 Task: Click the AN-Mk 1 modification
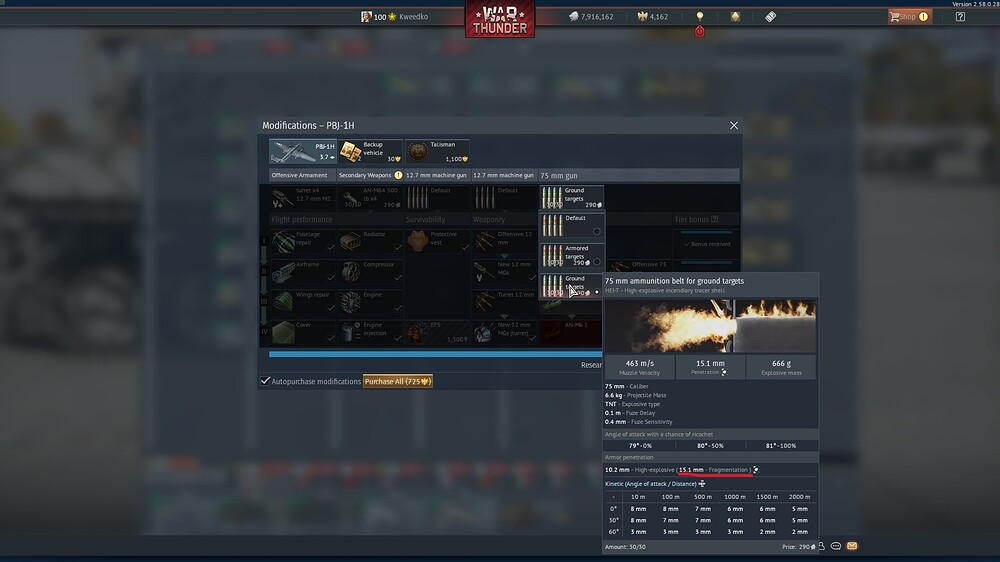(571, 332)
